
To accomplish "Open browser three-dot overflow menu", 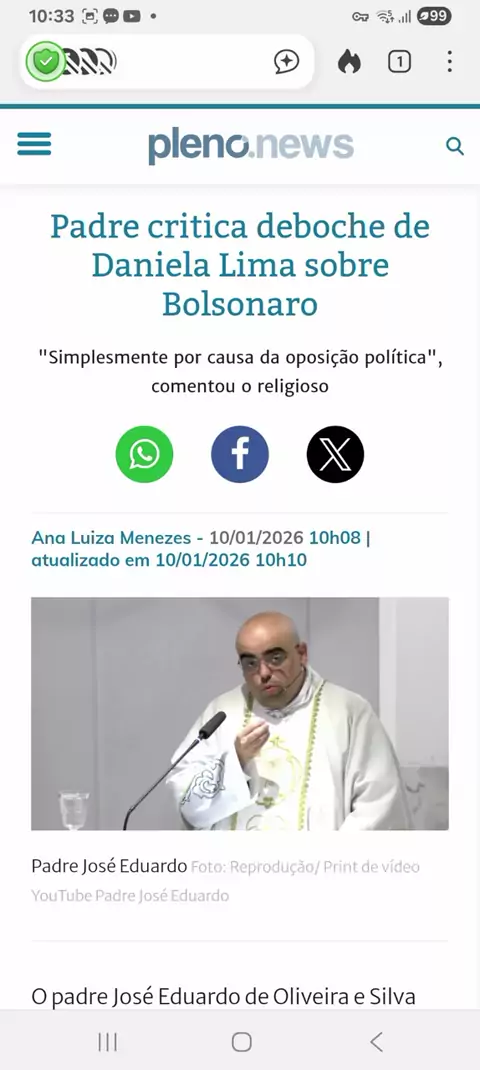I will pos(449,62).
